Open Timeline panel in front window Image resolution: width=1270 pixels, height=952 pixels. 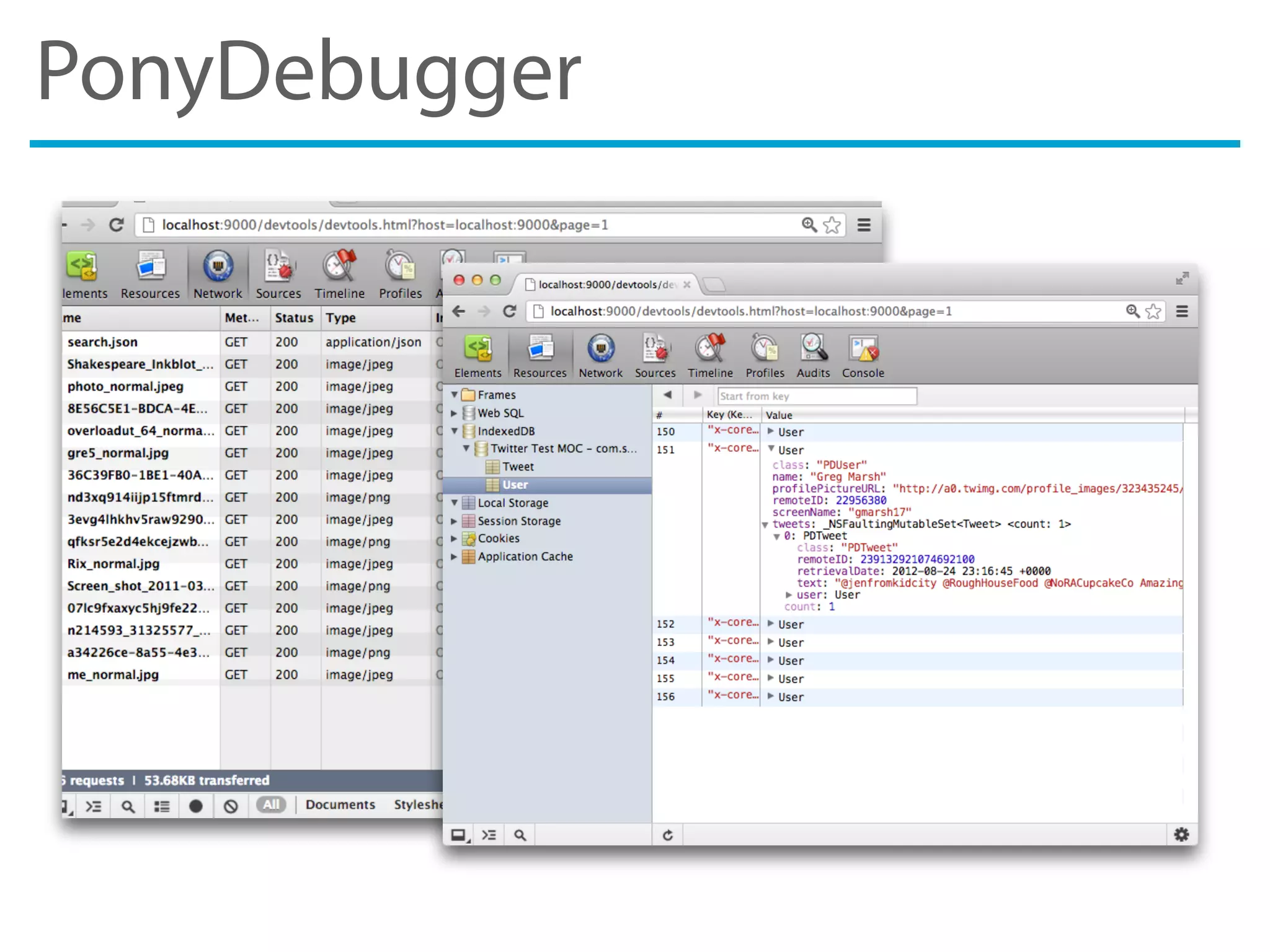pos(710,356)
